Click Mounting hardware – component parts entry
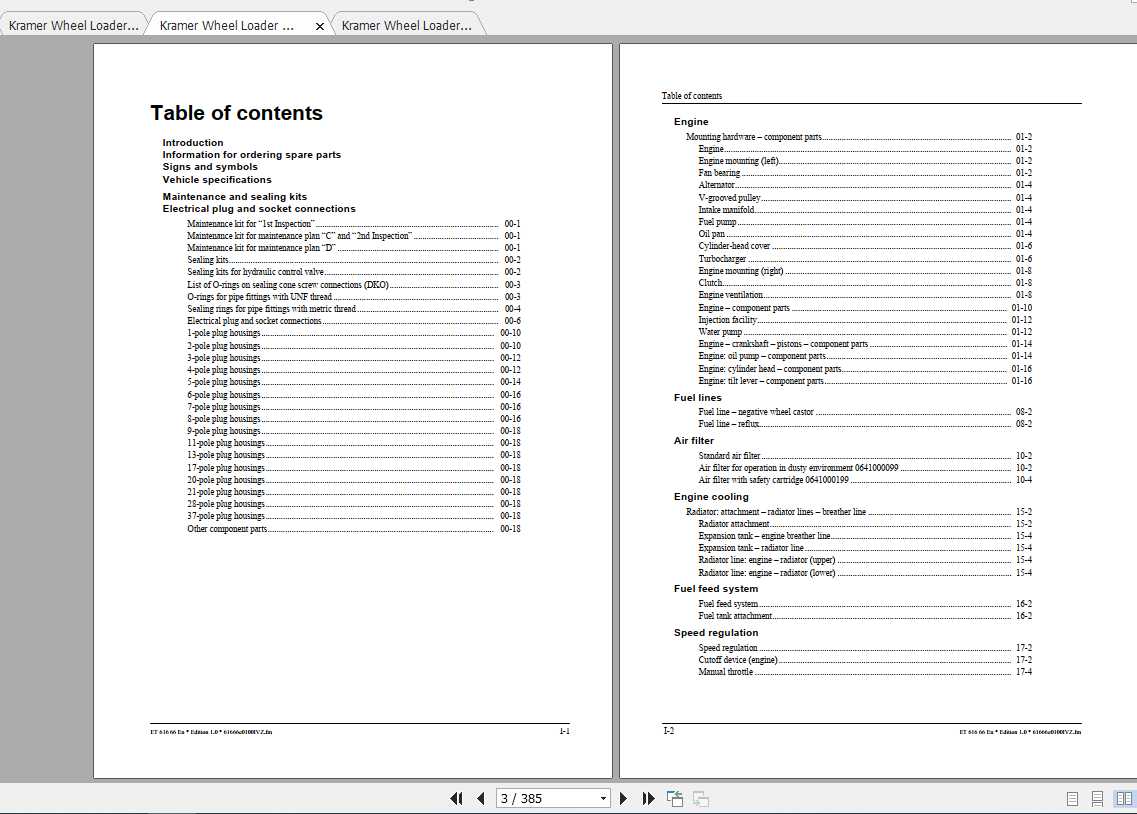 859,137
